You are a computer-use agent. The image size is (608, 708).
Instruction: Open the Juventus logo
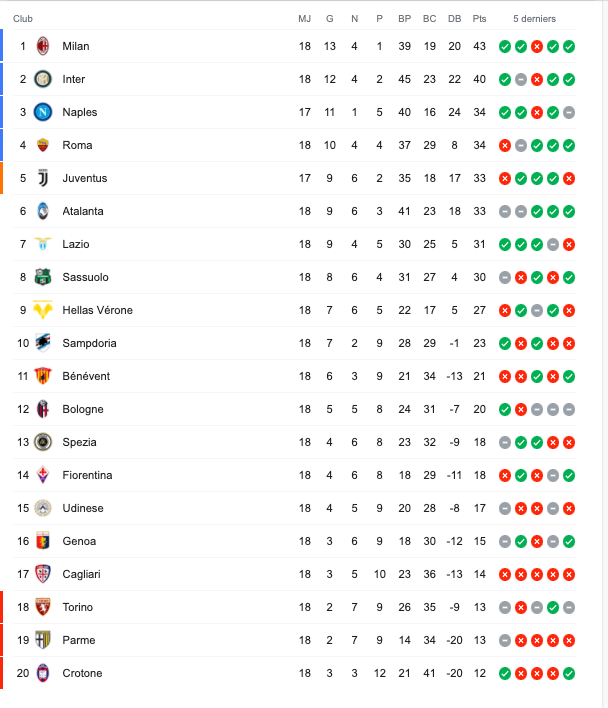coord(43,178)
